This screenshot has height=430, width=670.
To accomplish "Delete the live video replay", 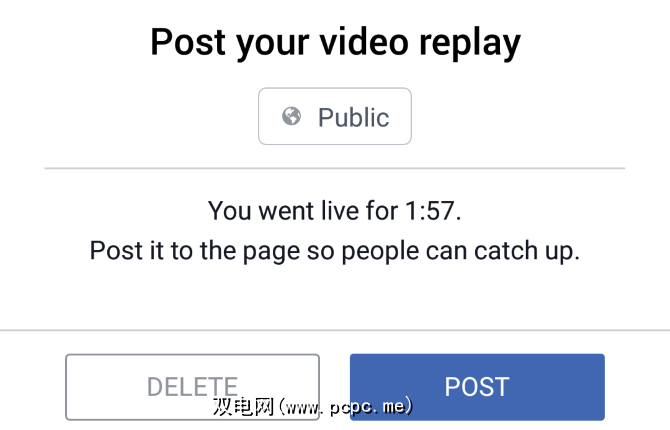I will pyautogui.click(x=192, y=387).
